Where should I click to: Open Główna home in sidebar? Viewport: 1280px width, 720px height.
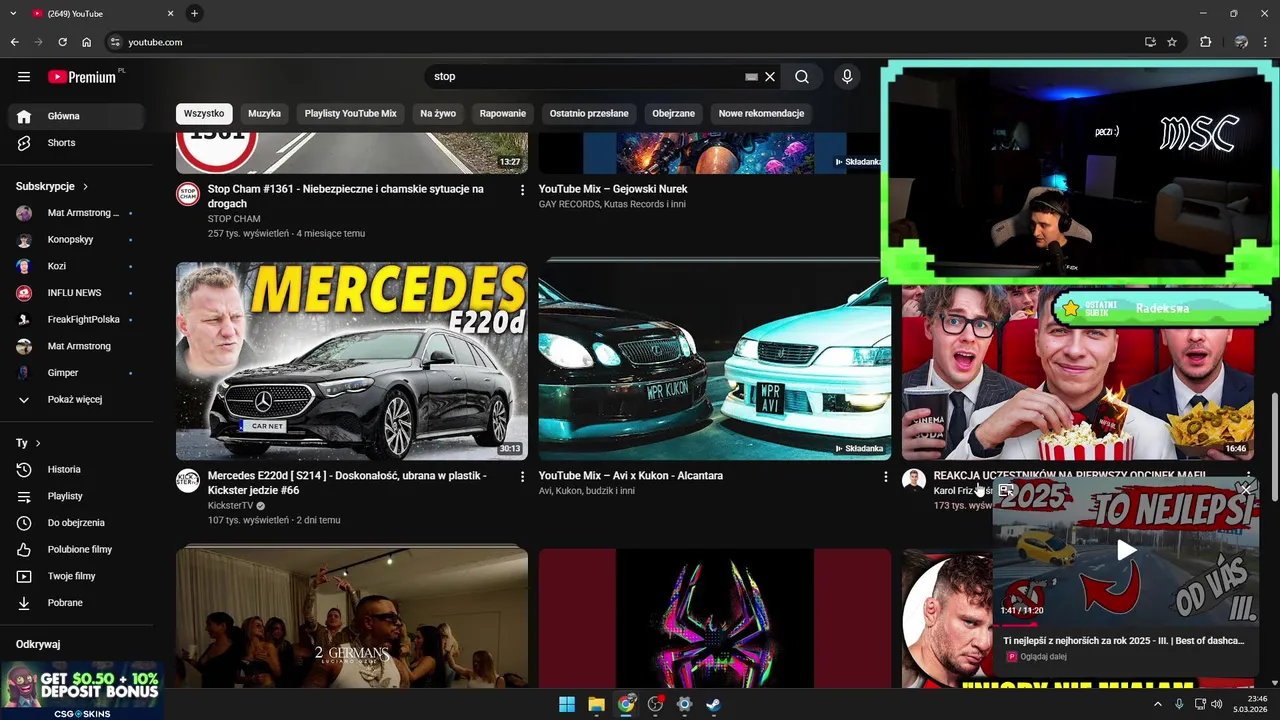pos(77,116)
